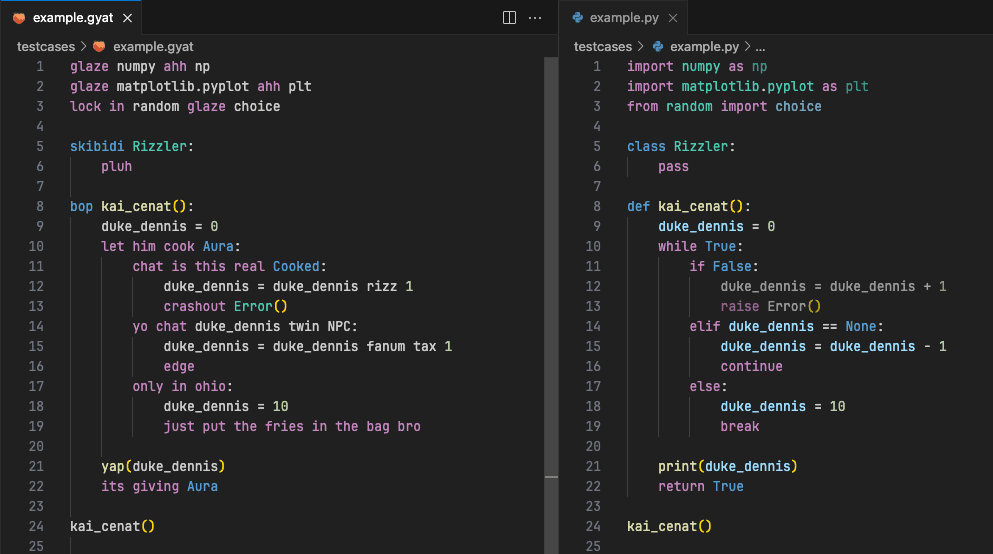Screen dimensions: 993x554
Task: Click 'lock in random glaze choice' line
Action: coord(175,106)
